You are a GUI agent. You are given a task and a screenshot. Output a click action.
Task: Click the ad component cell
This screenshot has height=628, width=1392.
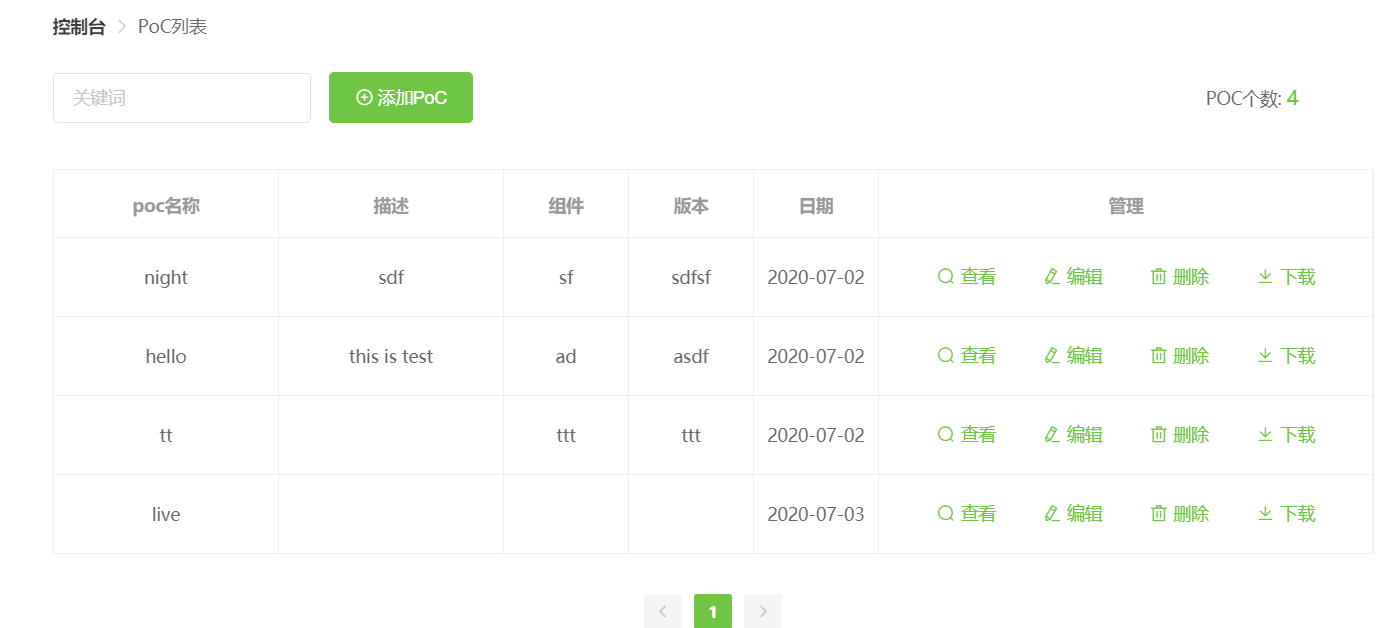[566, 356]
